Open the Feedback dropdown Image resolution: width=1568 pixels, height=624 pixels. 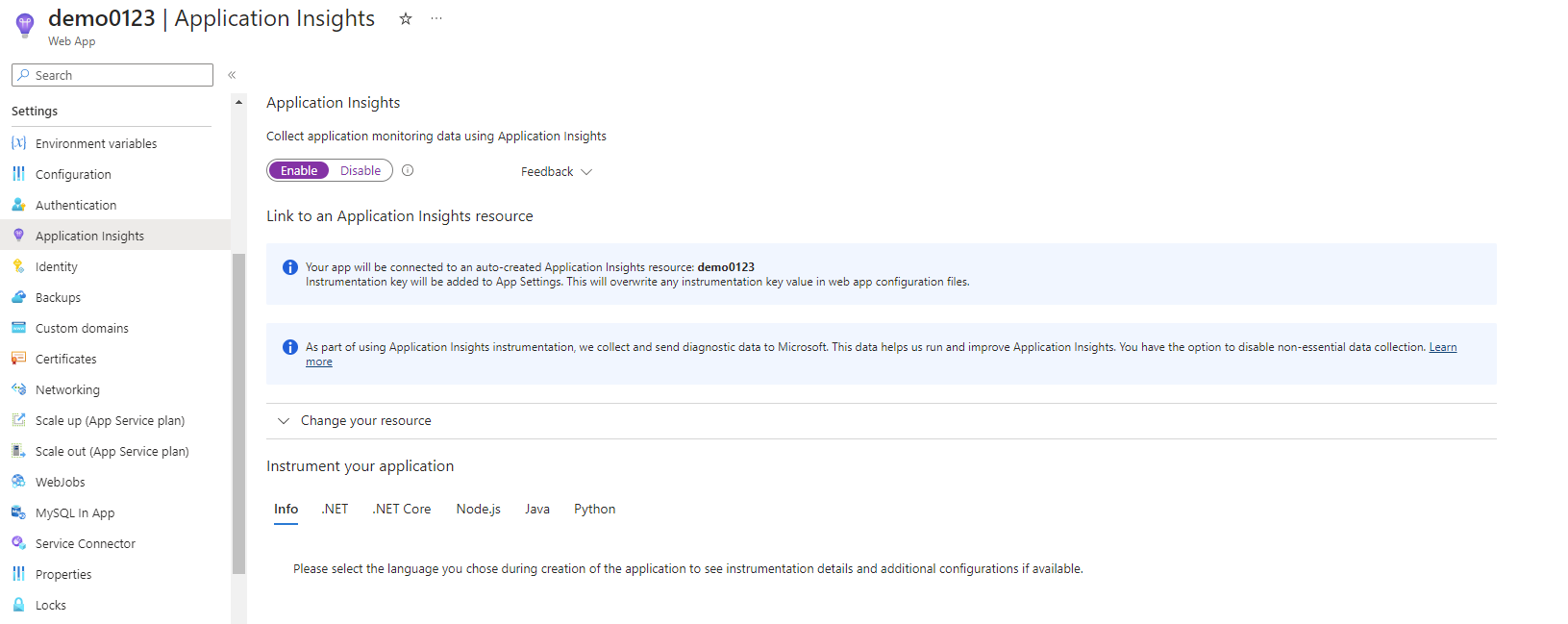pos(557,172)
